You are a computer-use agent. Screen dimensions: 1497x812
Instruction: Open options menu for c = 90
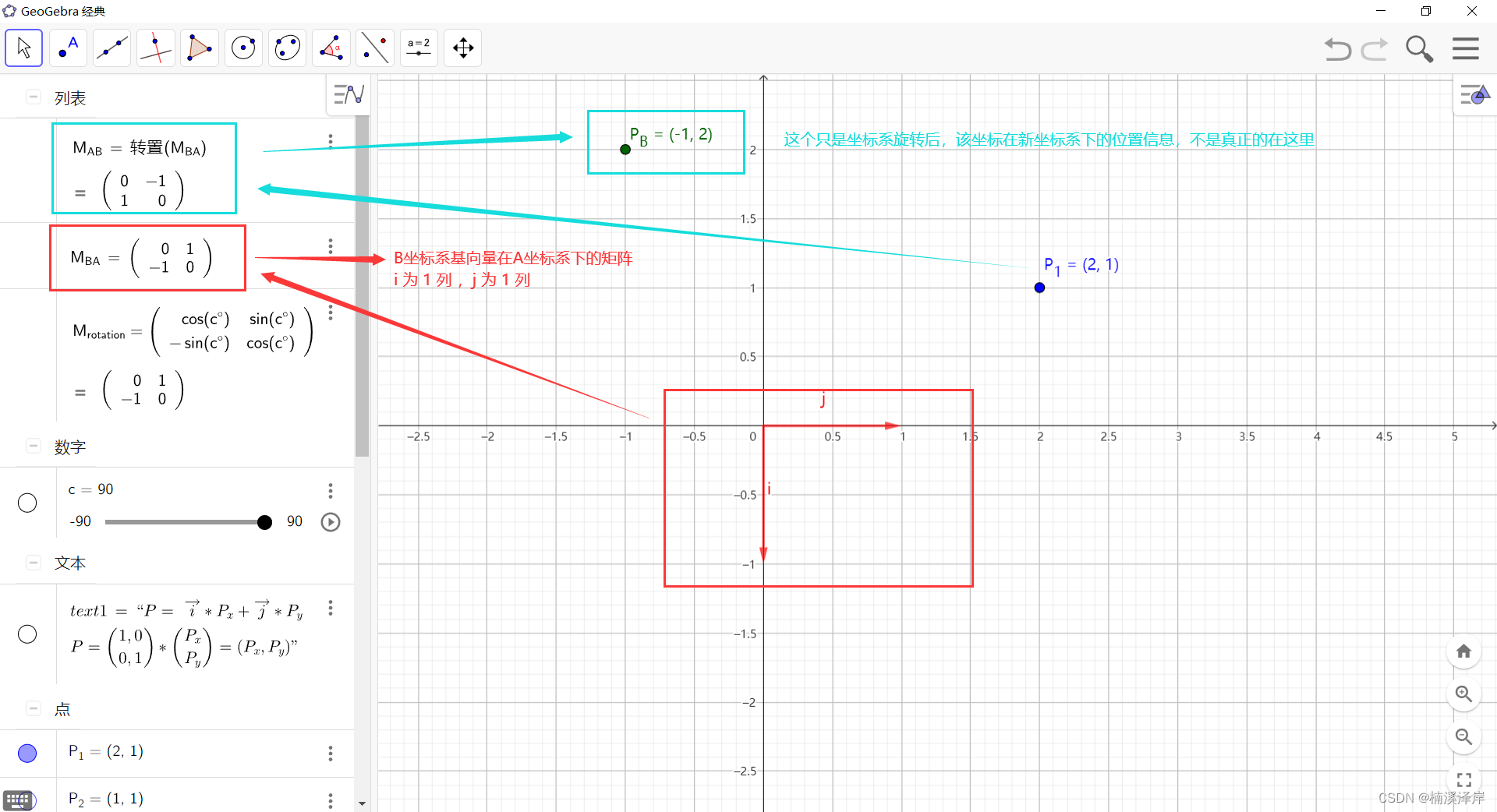(331, 491)
